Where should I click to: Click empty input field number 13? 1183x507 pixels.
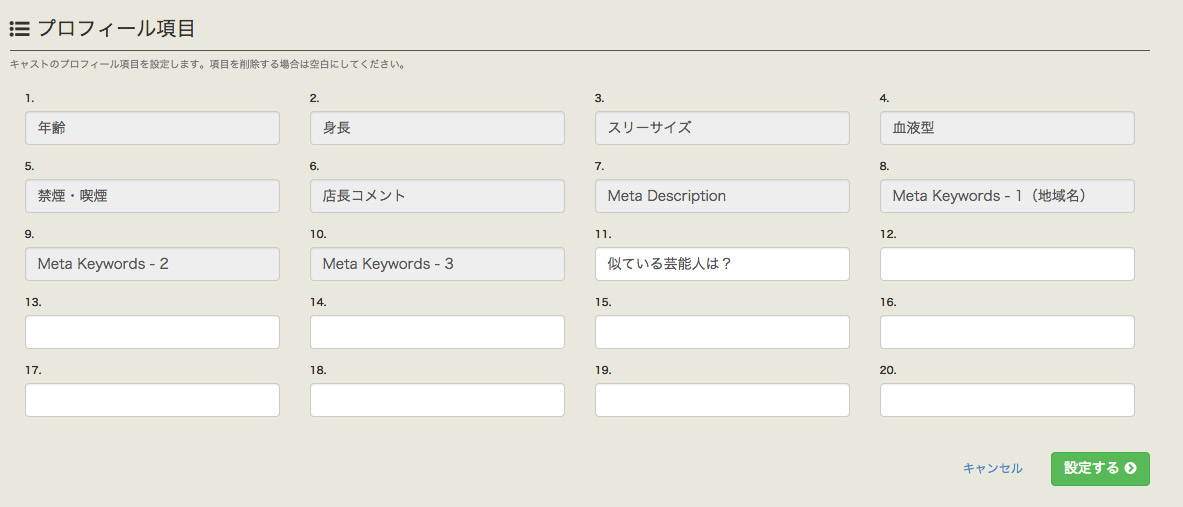(x=152, y=332)
